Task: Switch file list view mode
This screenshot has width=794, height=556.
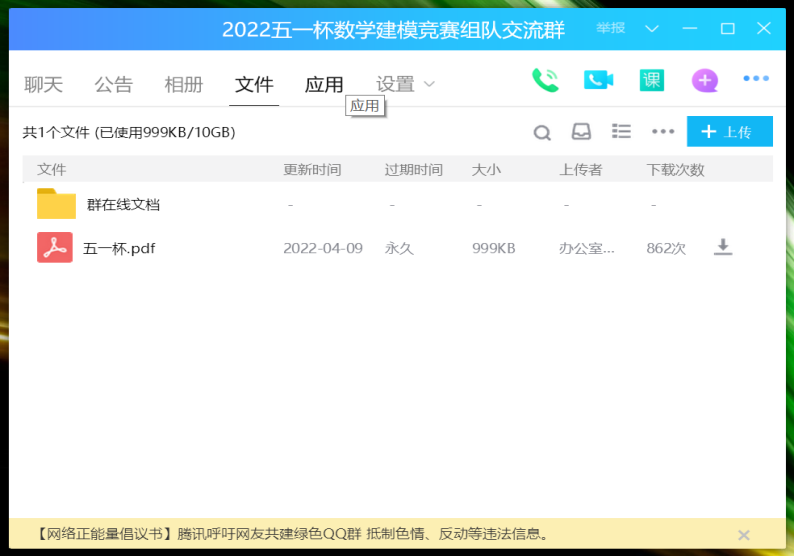Action: [x=621, y=132]
